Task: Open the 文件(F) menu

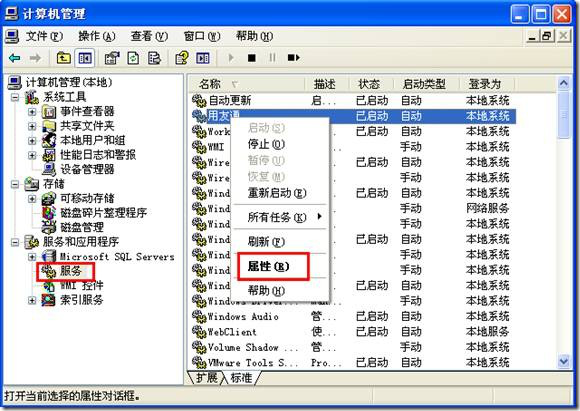Action: pos(44,36)
